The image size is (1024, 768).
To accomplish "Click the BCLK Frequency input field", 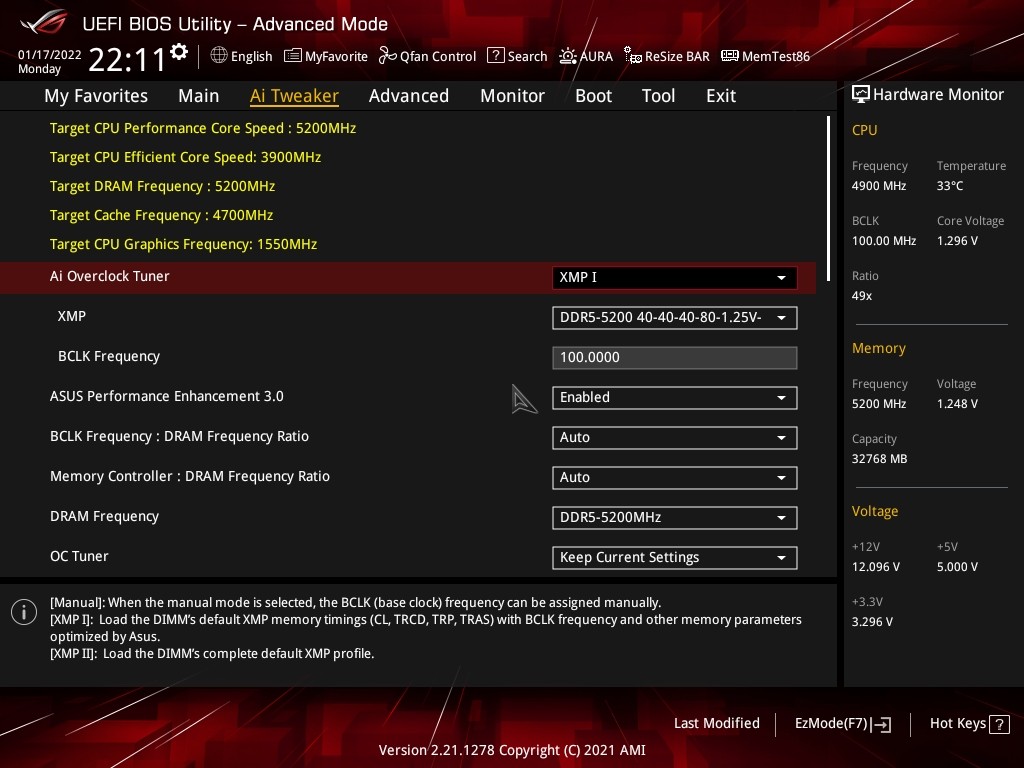I will [674, 358].
